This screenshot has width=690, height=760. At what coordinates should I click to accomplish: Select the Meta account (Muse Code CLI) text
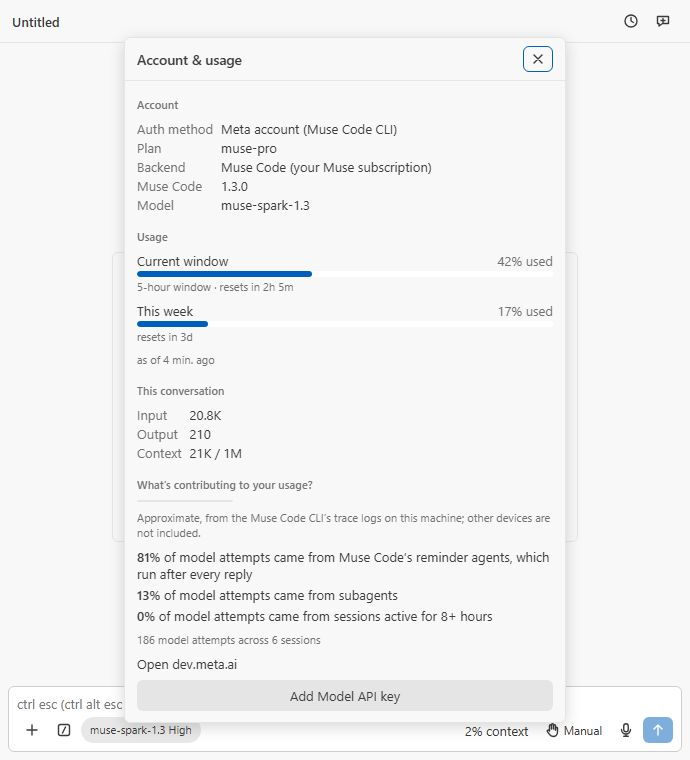pos(309,130)
